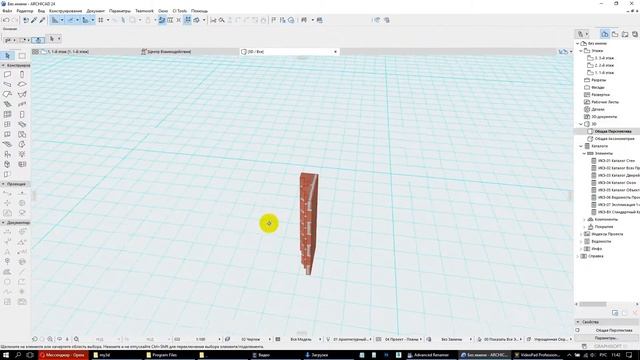Open the 02 Чертеж layer combination dropdown

[x=269, y=339]
